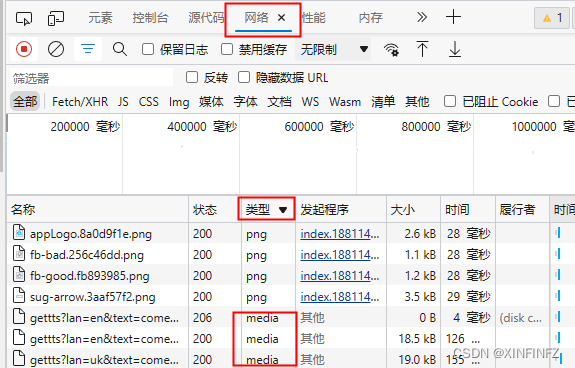
Task: Switch to 性能 tab
Action: pyautogui.click(x=314, y=18)
